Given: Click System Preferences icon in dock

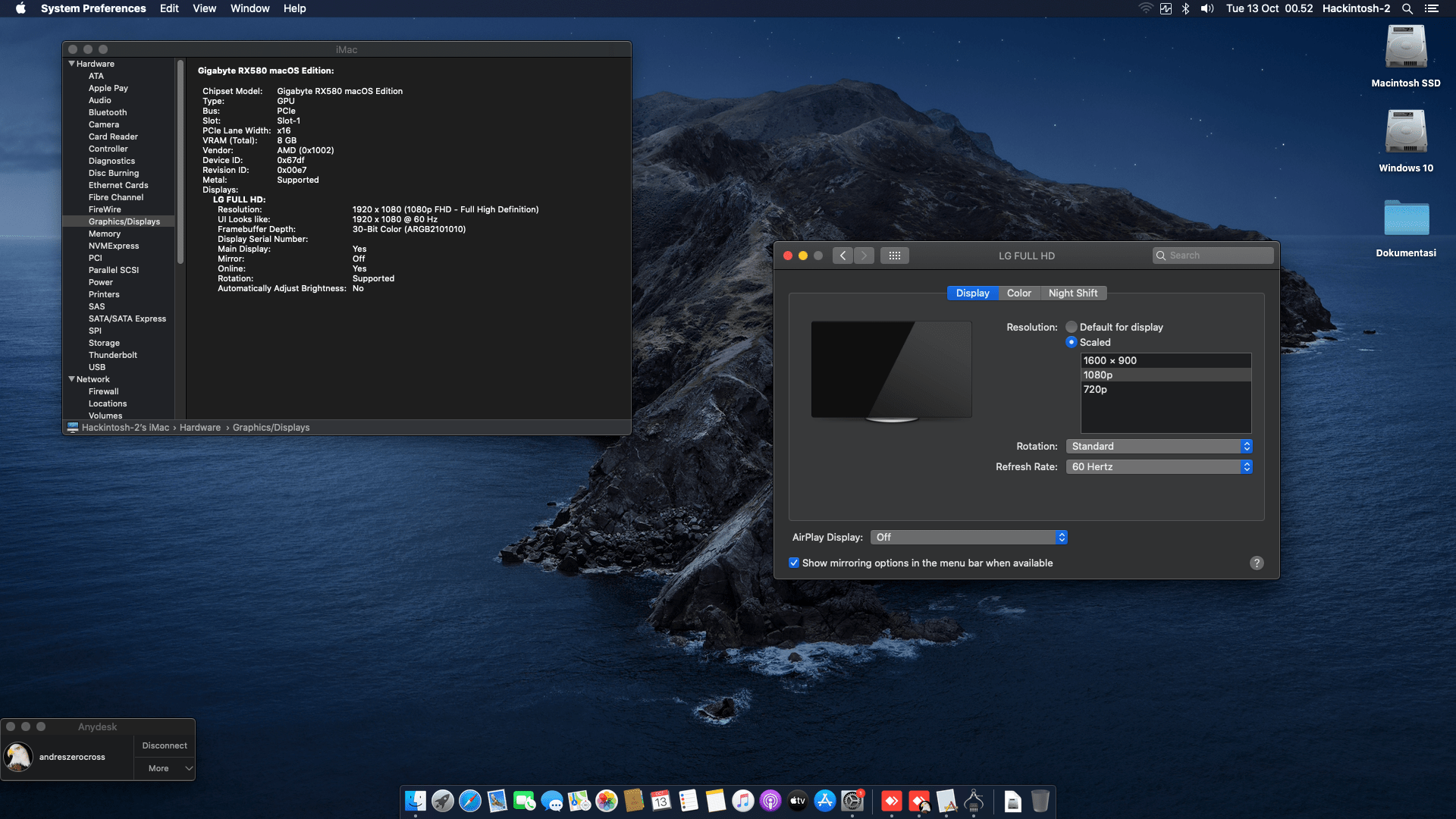Looking at the screenshot, I should click(852, 801).
